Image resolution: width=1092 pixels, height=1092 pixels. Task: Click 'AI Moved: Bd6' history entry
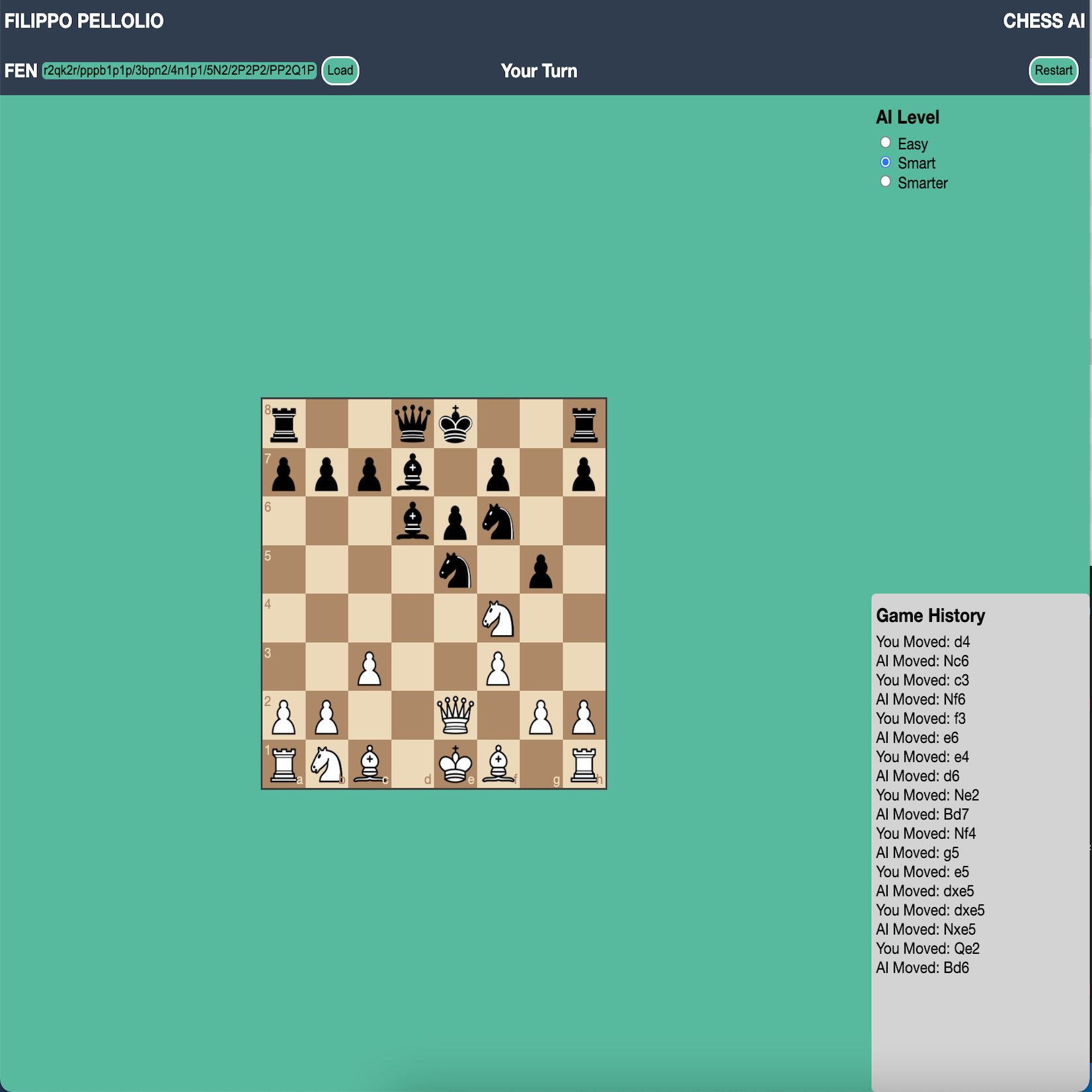[x=922, y=968]
